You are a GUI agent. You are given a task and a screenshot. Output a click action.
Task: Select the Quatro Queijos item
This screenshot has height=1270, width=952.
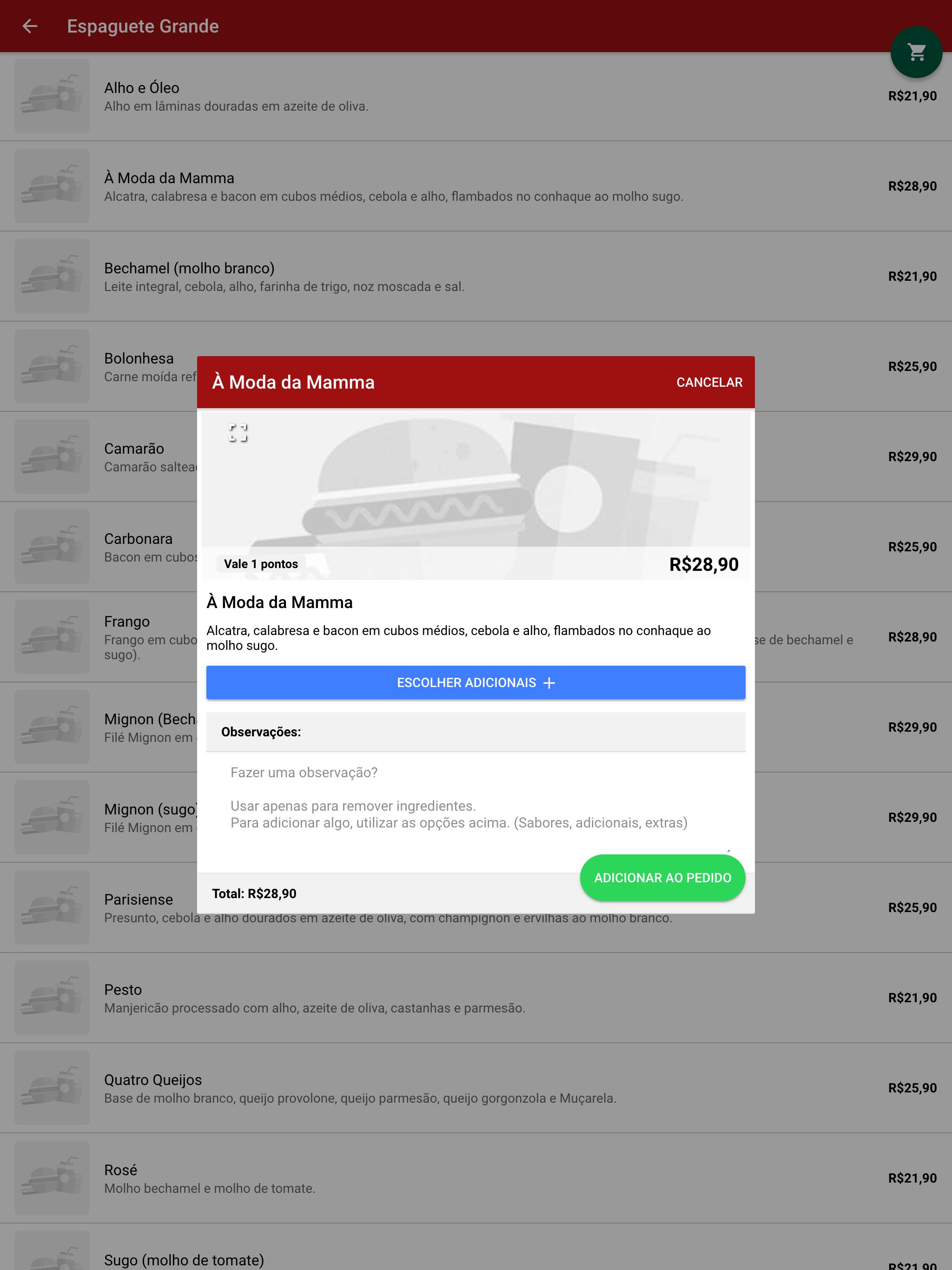[x=476, y=1087]
